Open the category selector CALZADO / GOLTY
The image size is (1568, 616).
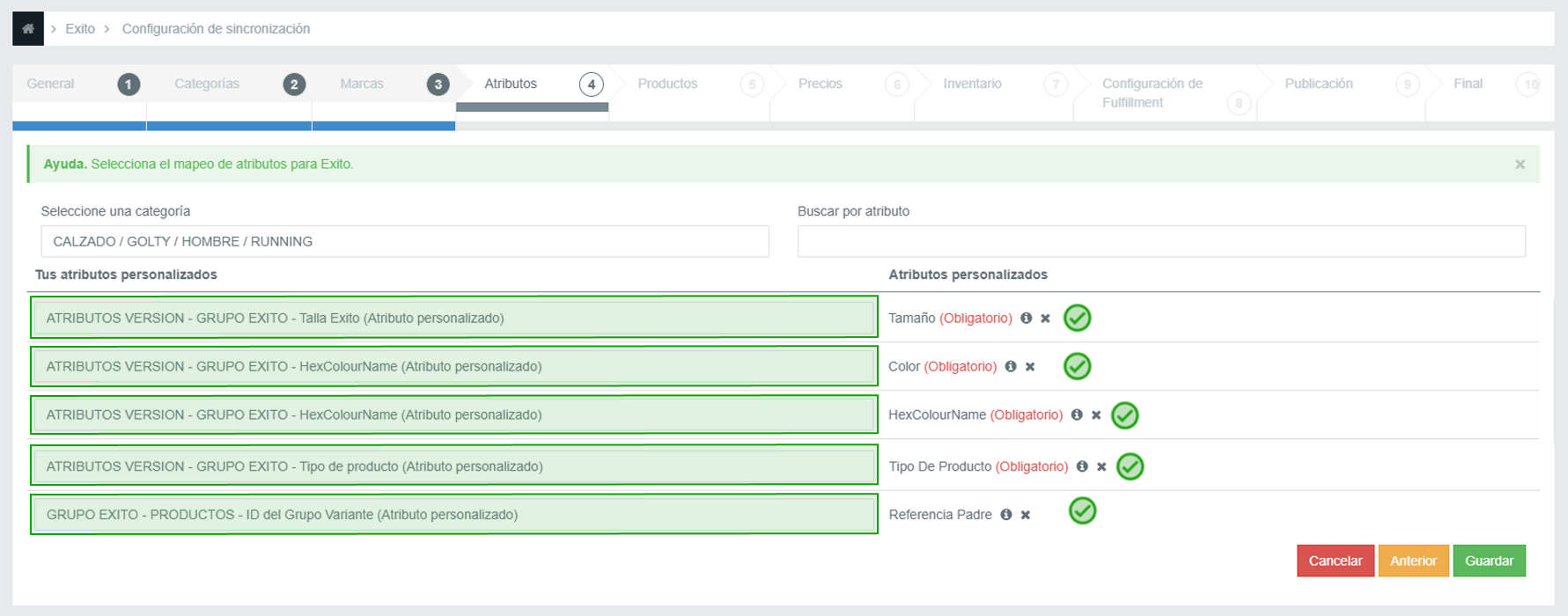tap(405, 241)
